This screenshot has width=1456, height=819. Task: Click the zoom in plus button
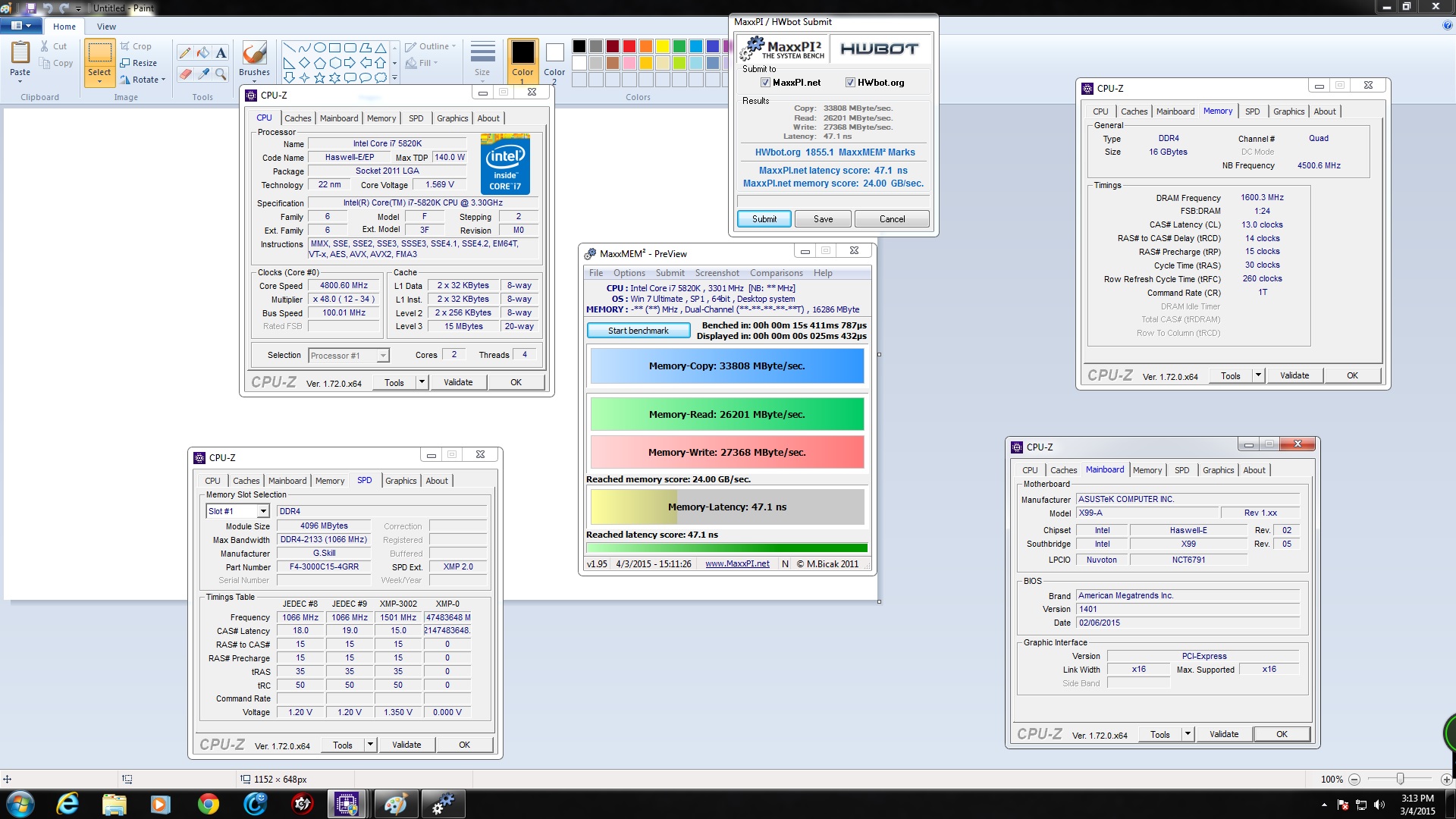coord(1446,779)
